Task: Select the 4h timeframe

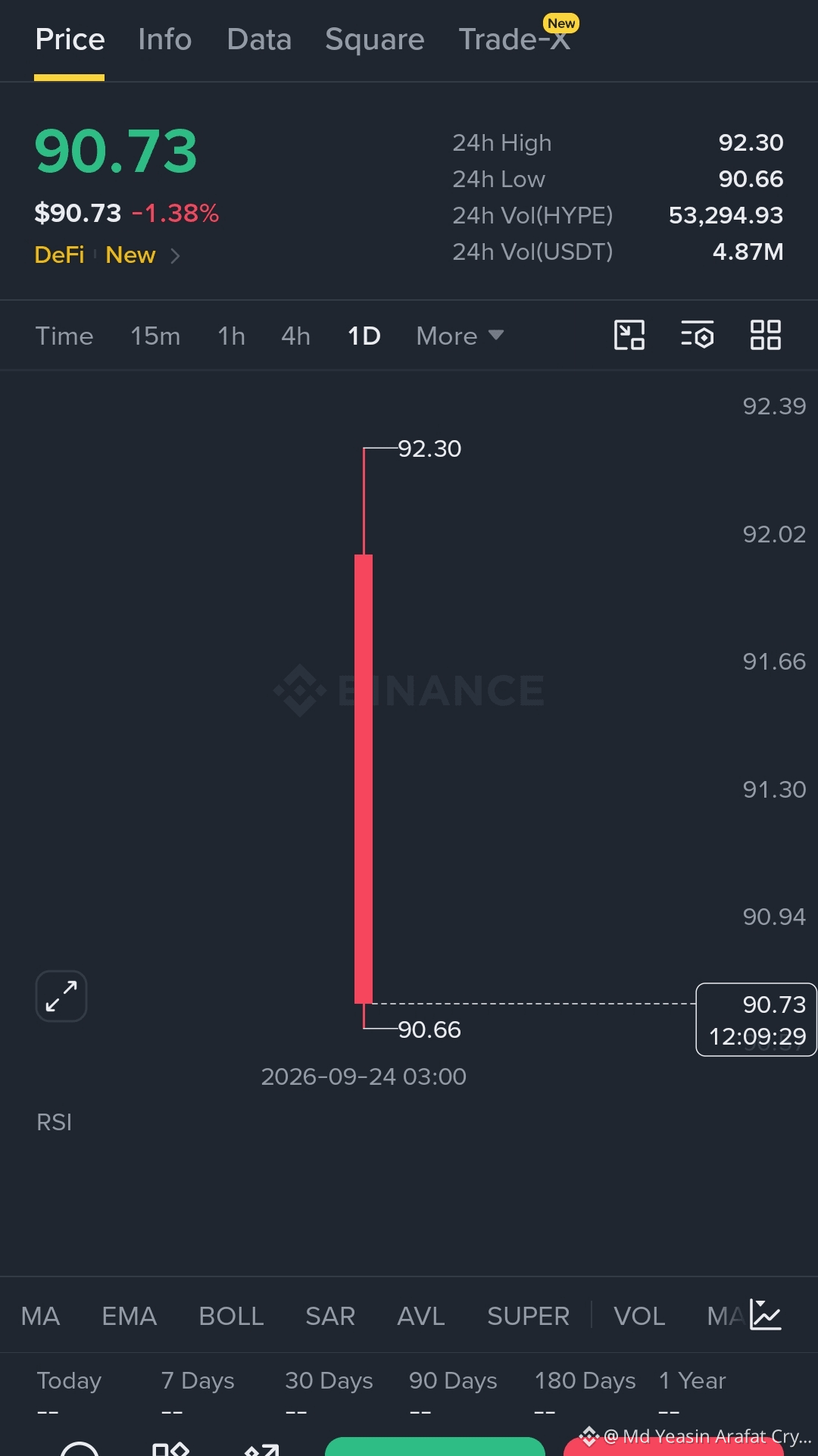Action: click(x=295, y=336)
